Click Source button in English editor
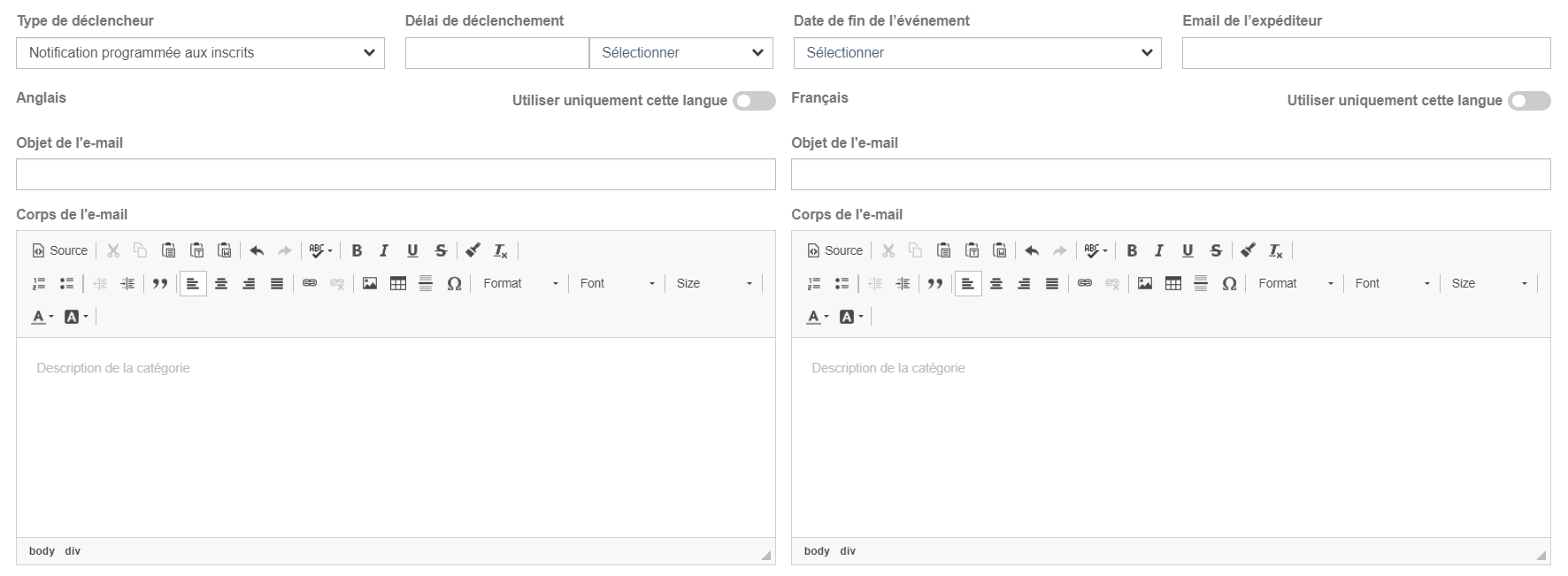This screenshot has height=576, width=1568. pyautogui.click(x=60, y=250)
